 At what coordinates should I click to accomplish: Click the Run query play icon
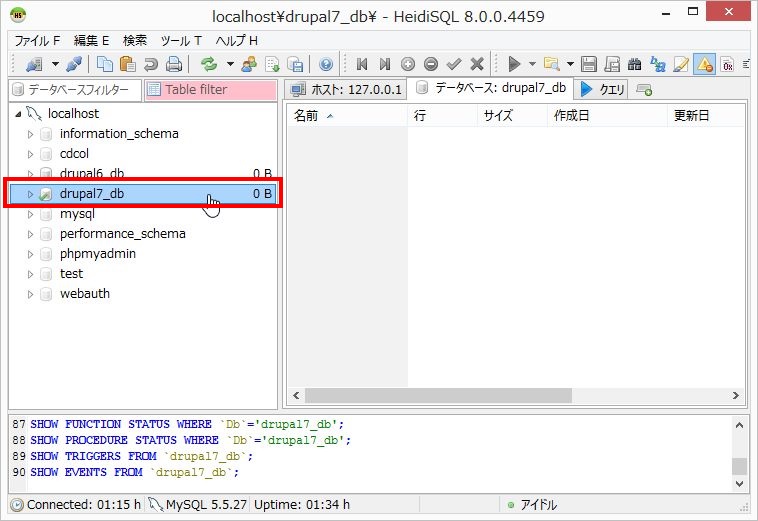pyautogui.click(x=514, y=64)
